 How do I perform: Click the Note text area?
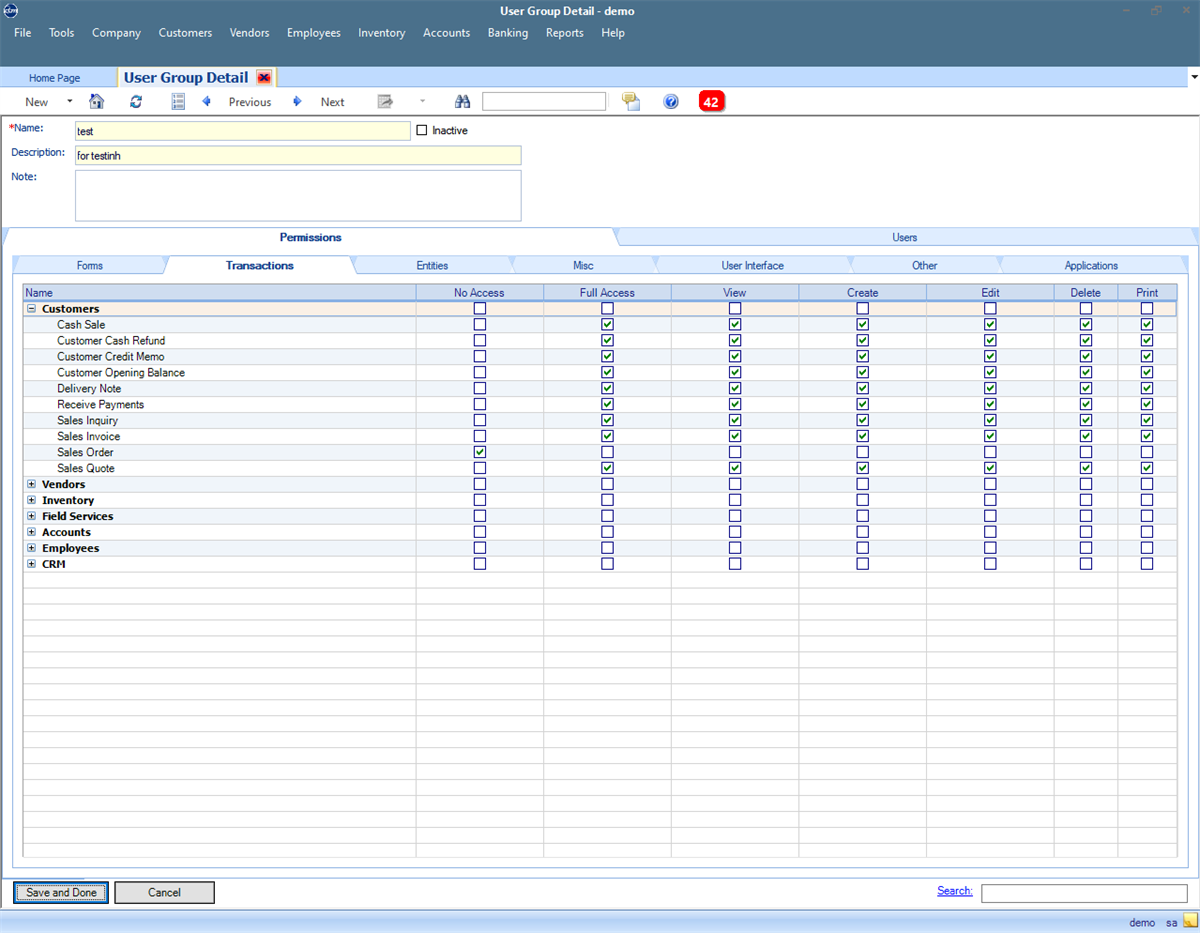click(298, 195)
